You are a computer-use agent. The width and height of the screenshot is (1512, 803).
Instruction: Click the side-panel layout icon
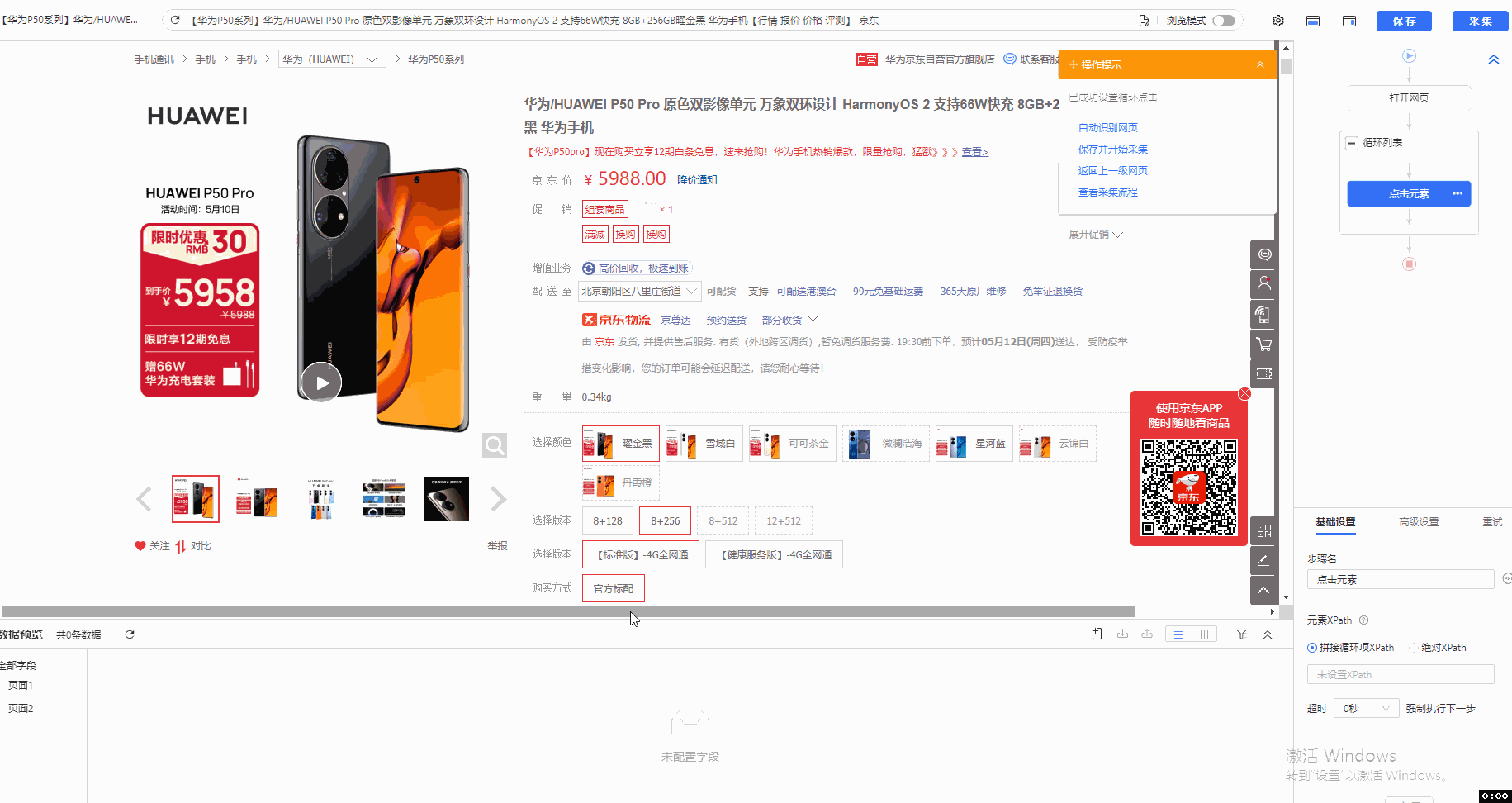[1349, 21]
